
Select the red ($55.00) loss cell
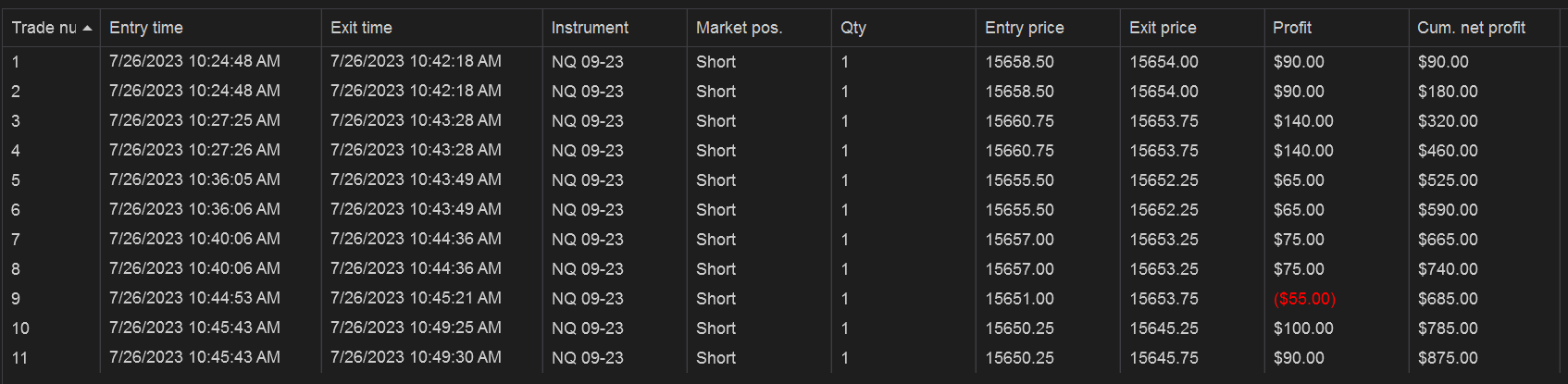(1304, 299)
